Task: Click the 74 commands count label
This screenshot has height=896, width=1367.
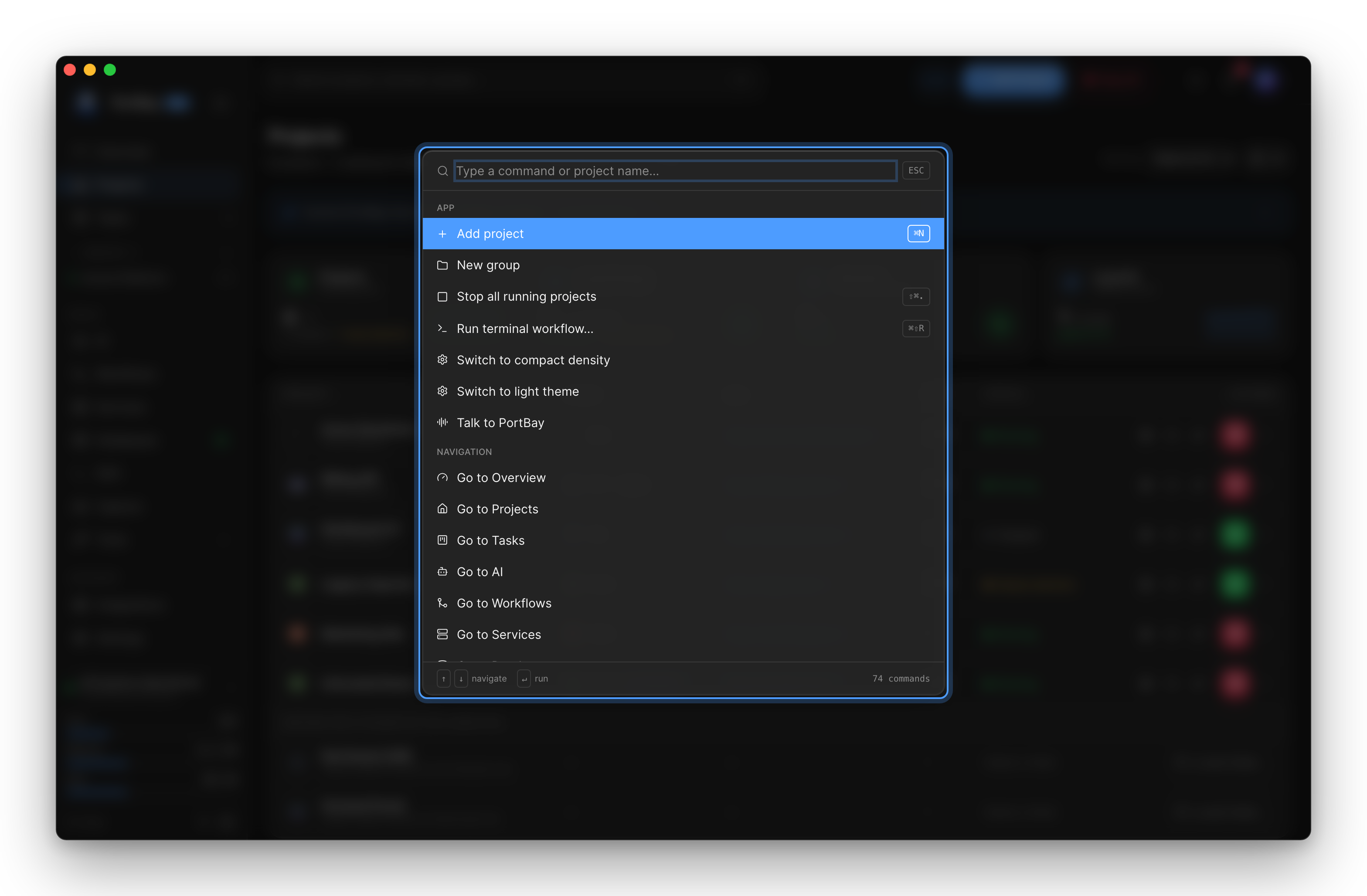Action: (901, 679)
